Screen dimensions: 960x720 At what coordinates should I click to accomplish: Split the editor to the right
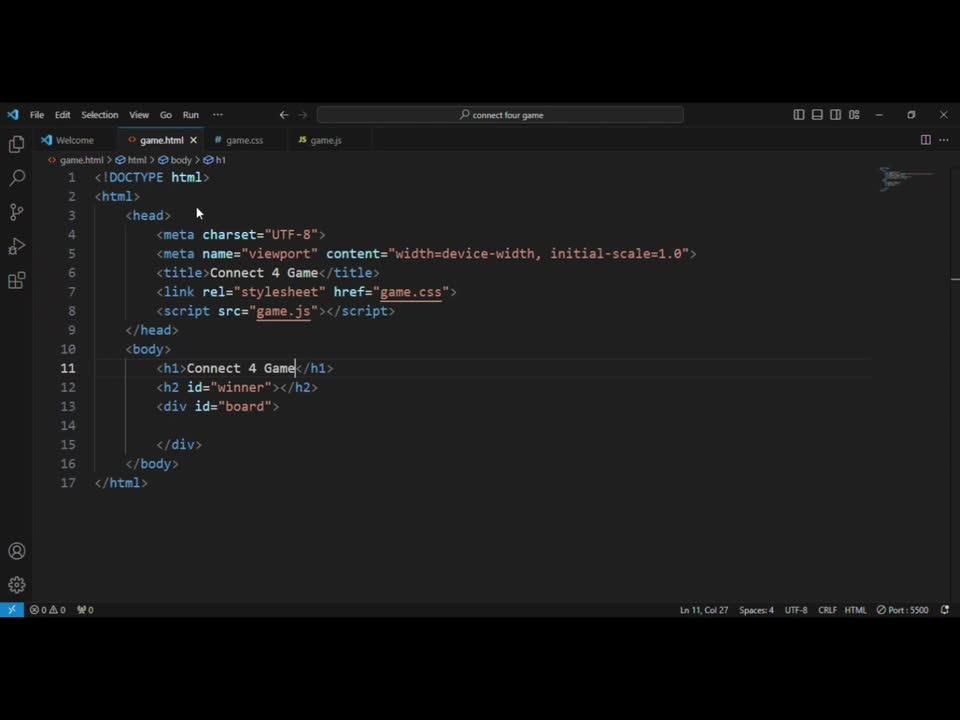click(926, 140)
